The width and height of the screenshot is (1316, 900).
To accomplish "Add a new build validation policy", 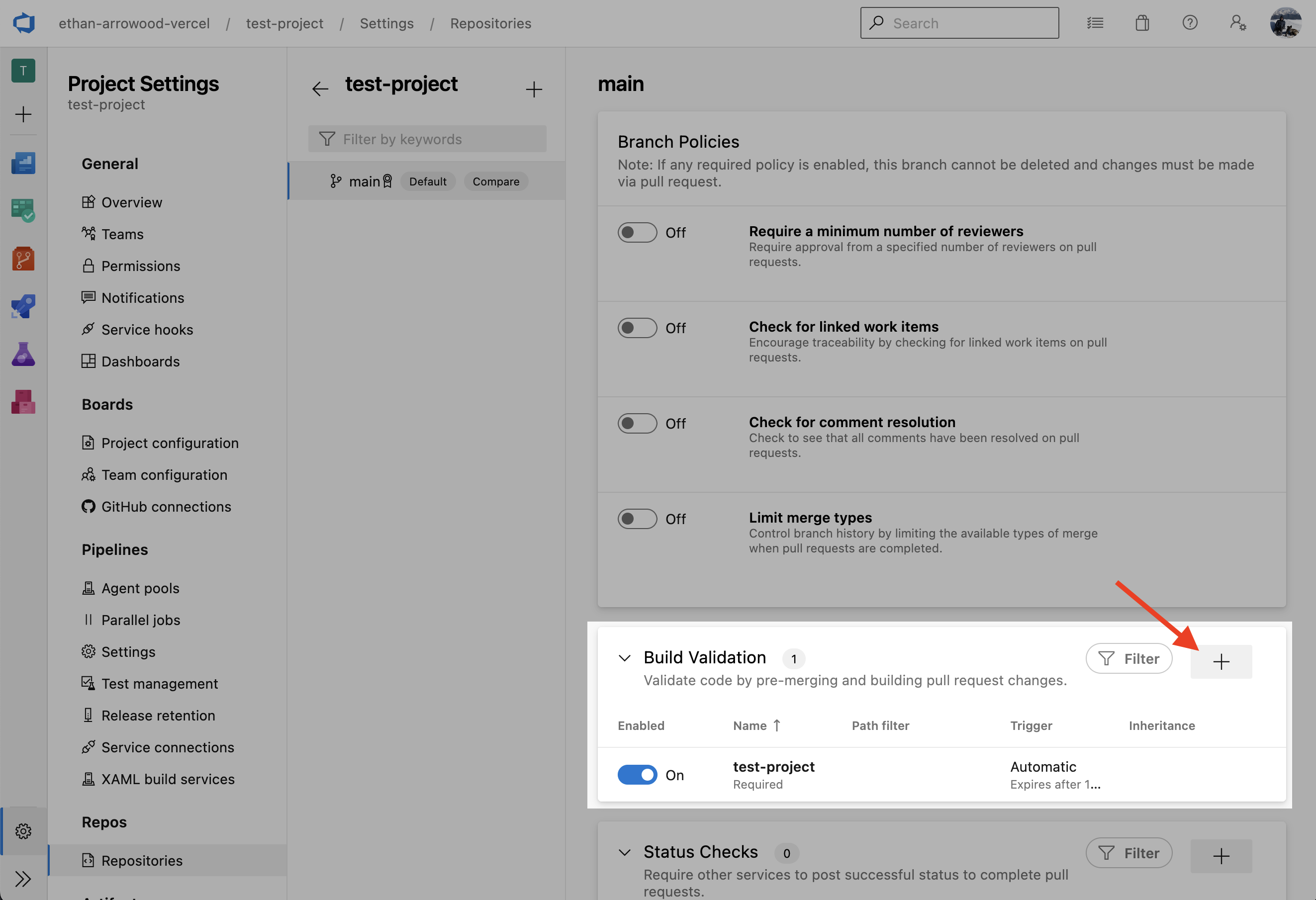I will click(x=1221, y=661).
